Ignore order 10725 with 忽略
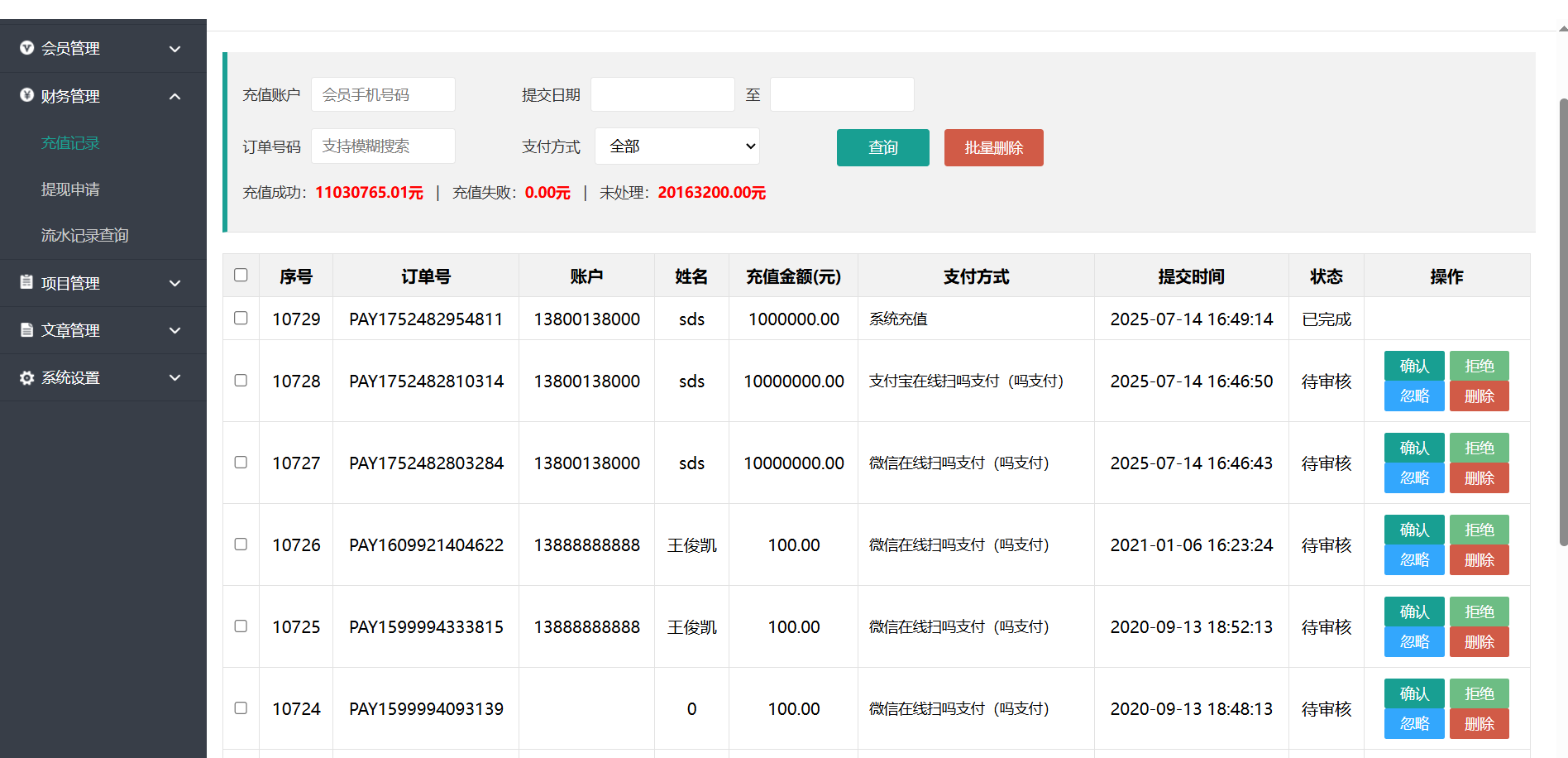The image size is (1568, 758). (x=1414, y=642)
